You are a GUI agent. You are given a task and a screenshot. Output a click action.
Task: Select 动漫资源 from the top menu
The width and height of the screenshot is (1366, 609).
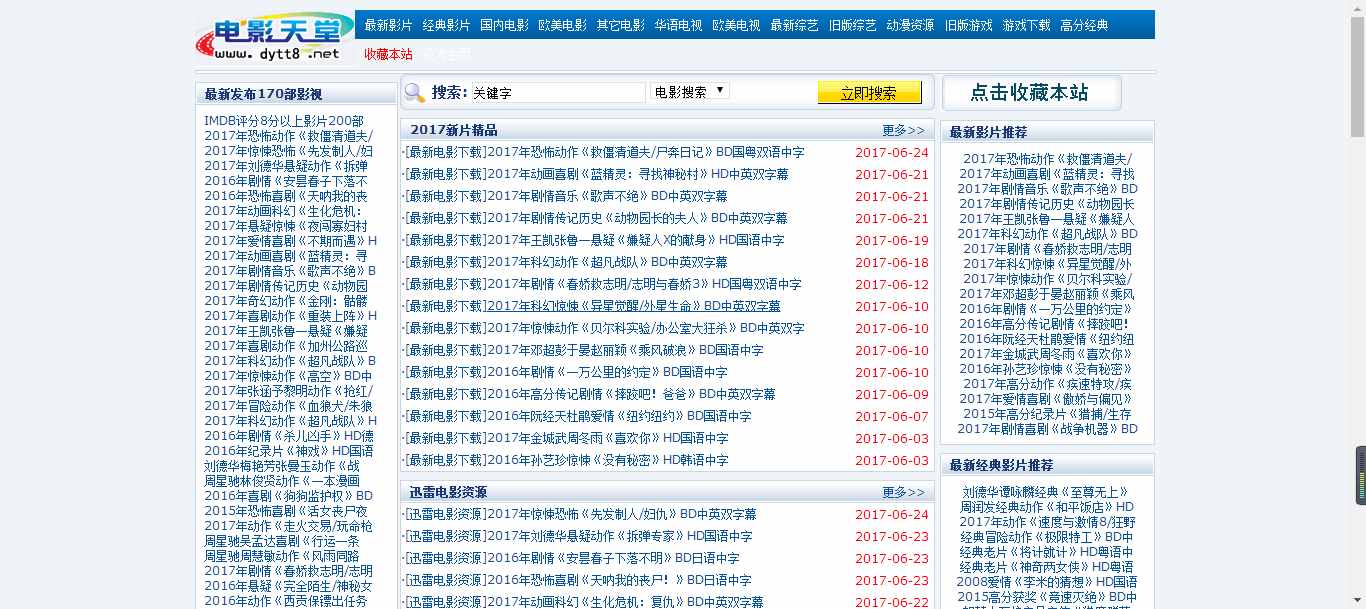click(x=910, y=25)
